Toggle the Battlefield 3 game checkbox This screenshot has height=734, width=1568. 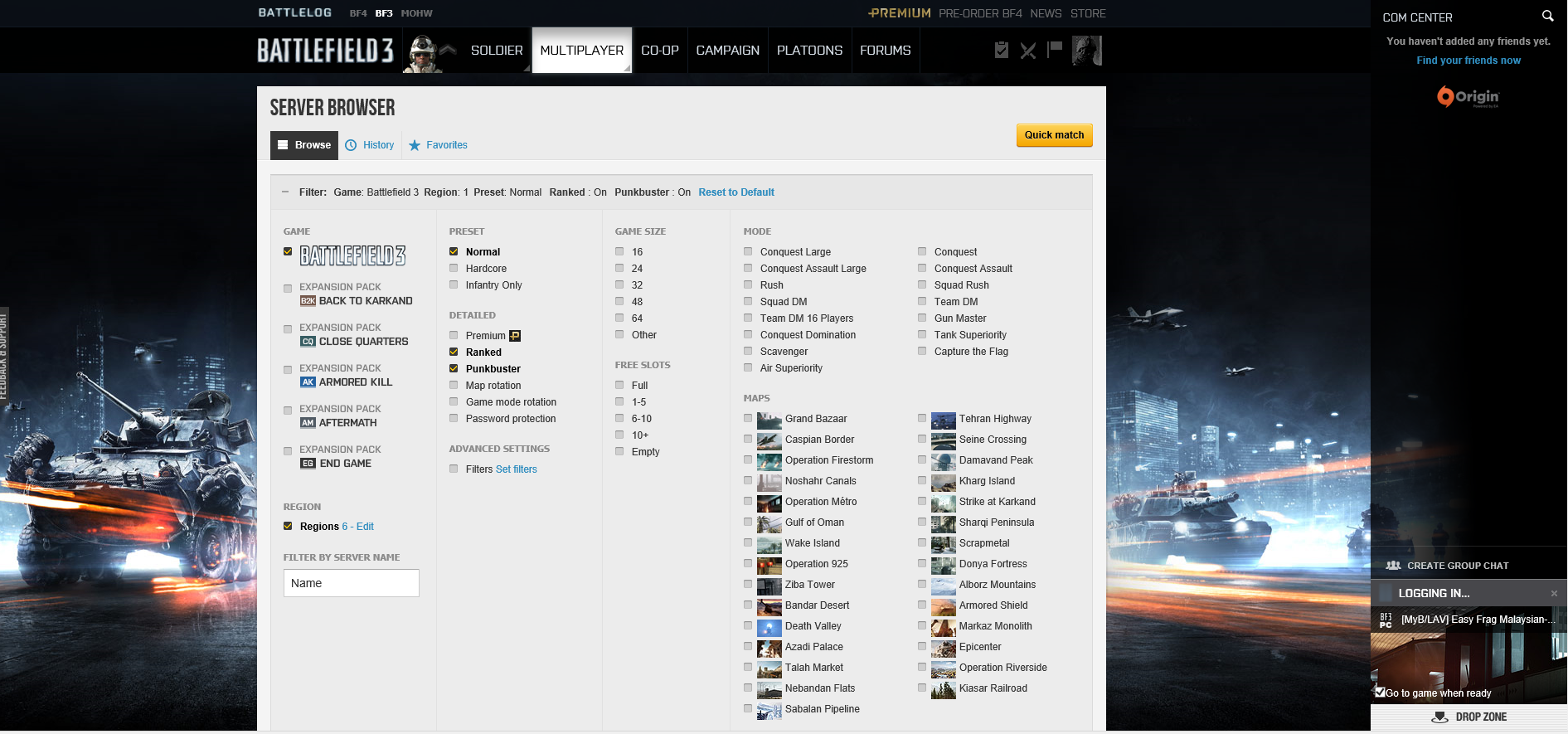coord(288,251)
